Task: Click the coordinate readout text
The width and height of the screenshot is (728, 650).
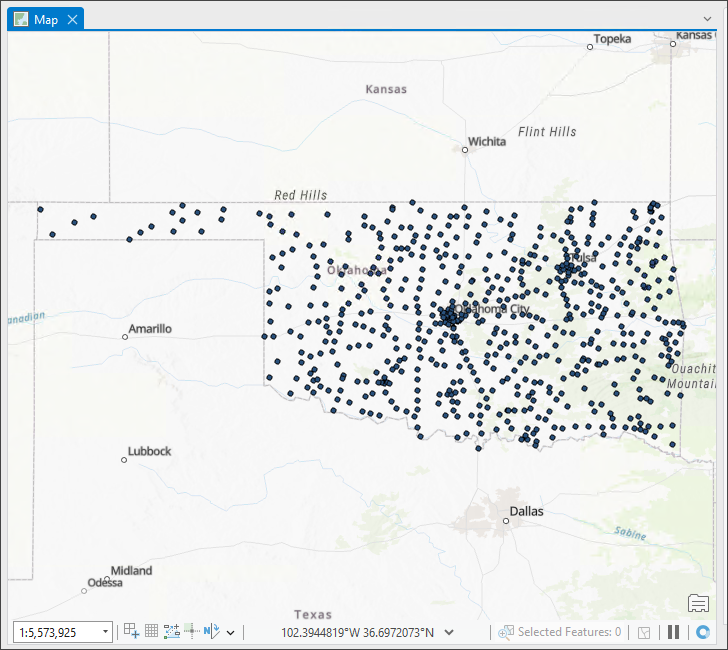Action: 358,632
